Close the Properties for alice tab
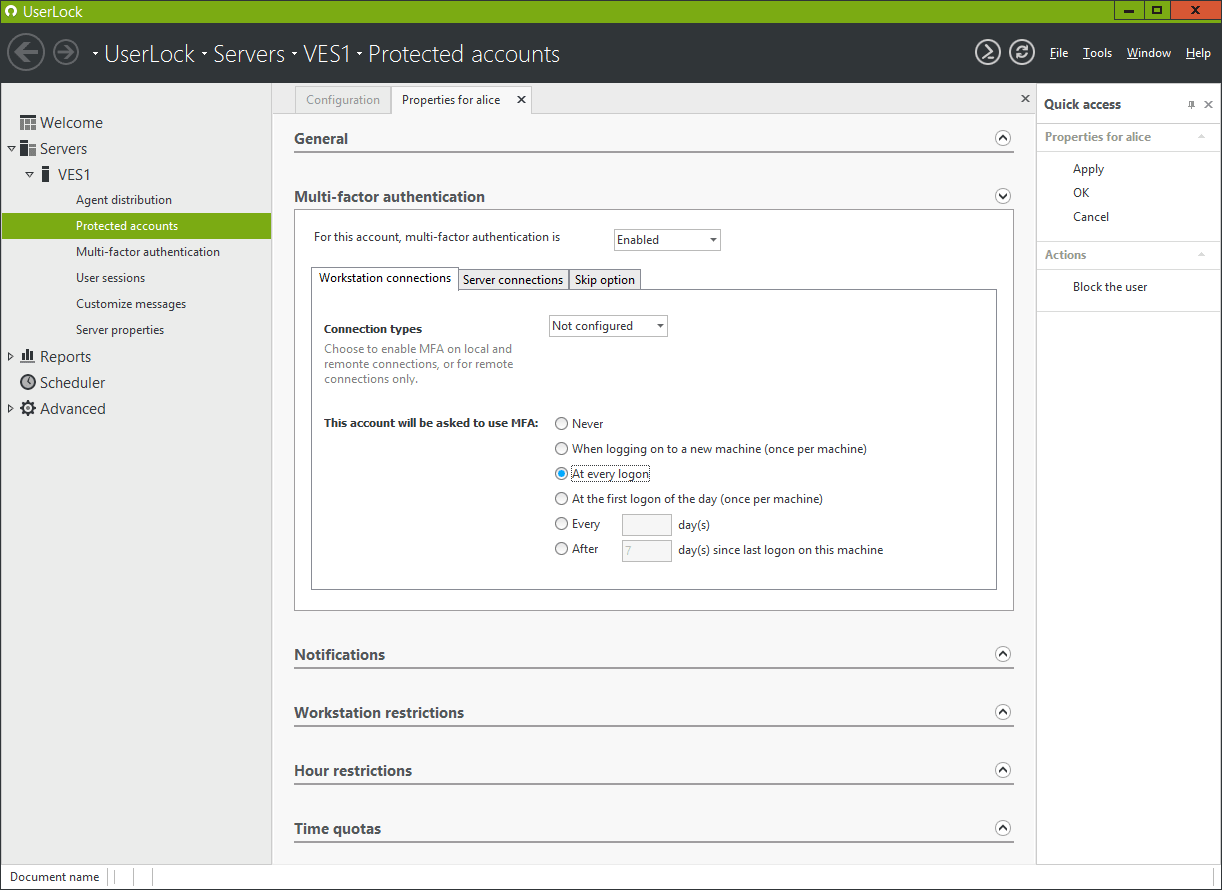Screen dimensions: 1222x890 (521, 100)
